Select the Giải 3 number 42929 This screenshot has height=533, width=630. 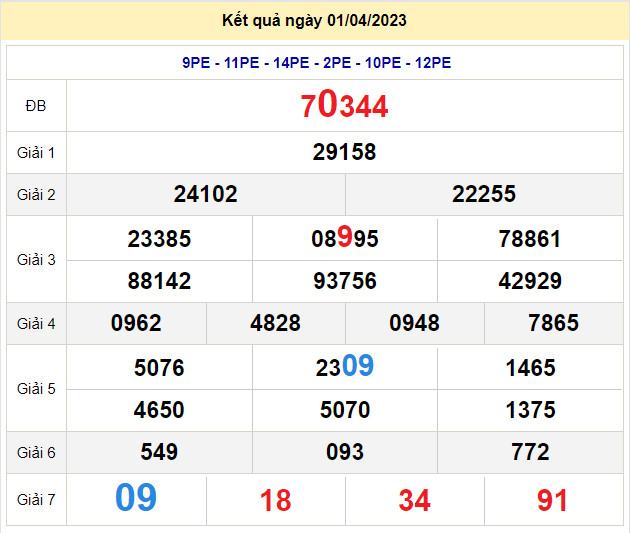530,281
